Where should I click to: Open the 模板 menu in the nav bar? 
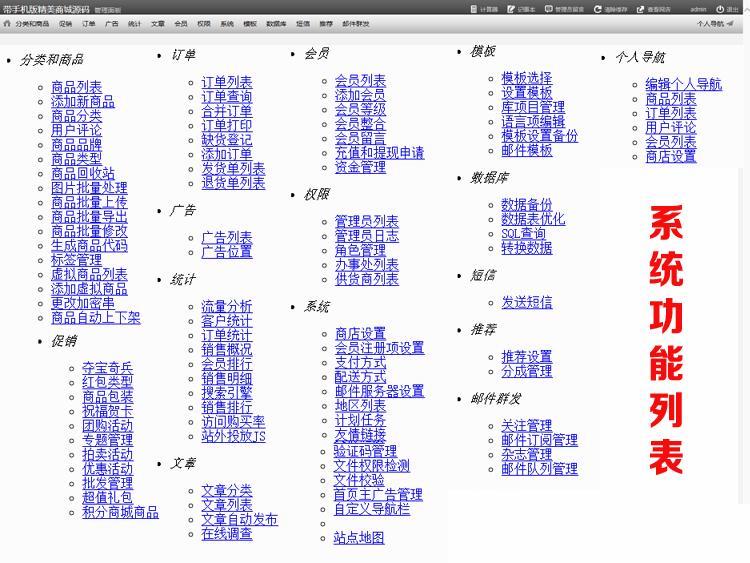(x=250, y=24)
